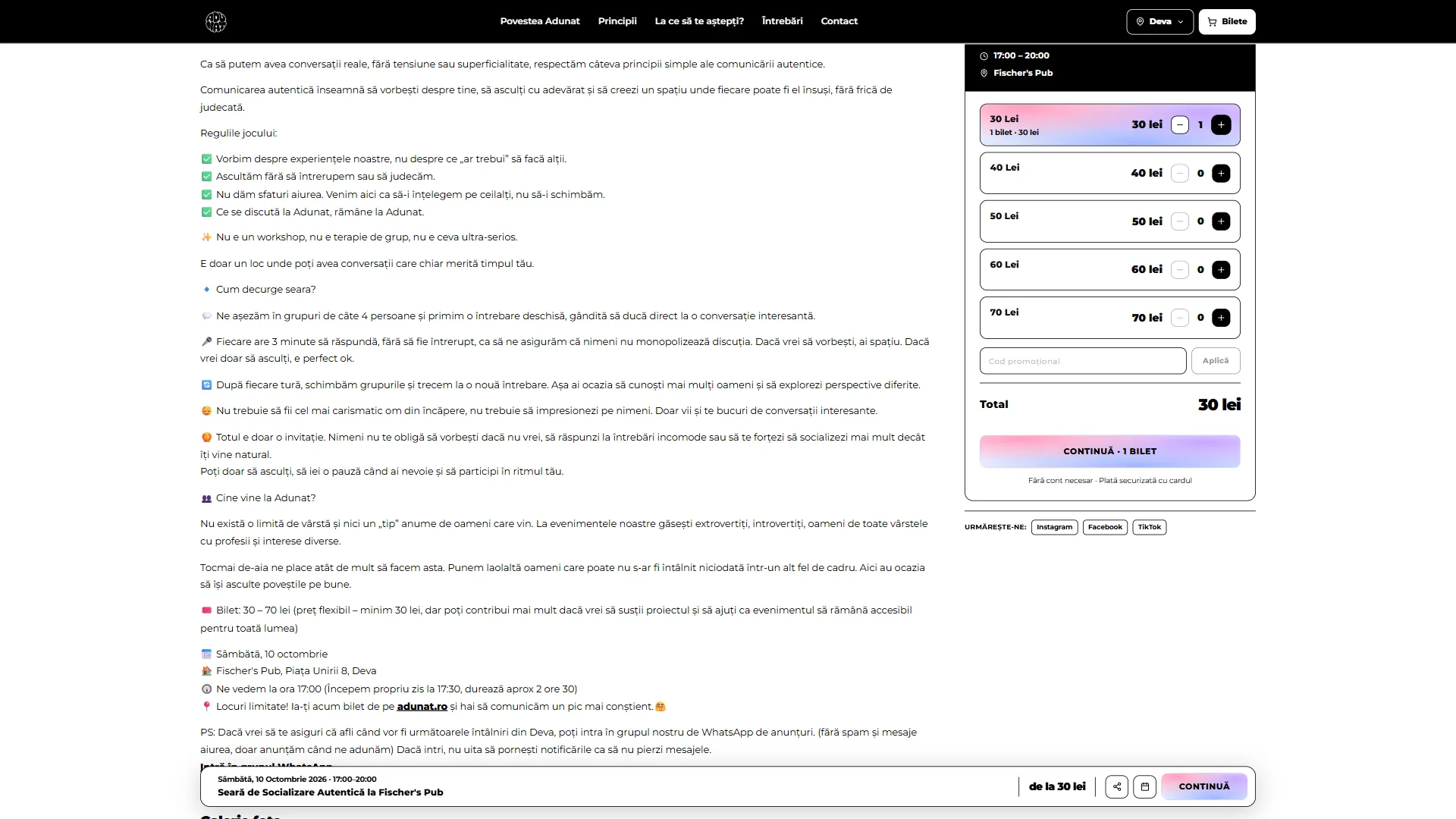
Task: Open Întrebări menu item
Action: pyautogui.click(x=782, y=21)
